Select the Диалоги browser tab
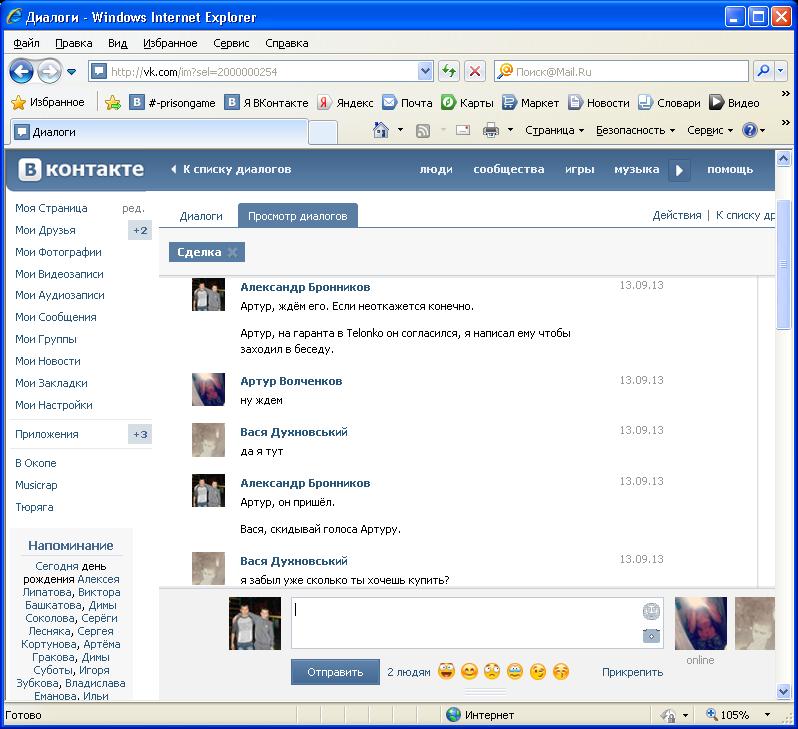 pyautogui.click(x=159, y=132)
